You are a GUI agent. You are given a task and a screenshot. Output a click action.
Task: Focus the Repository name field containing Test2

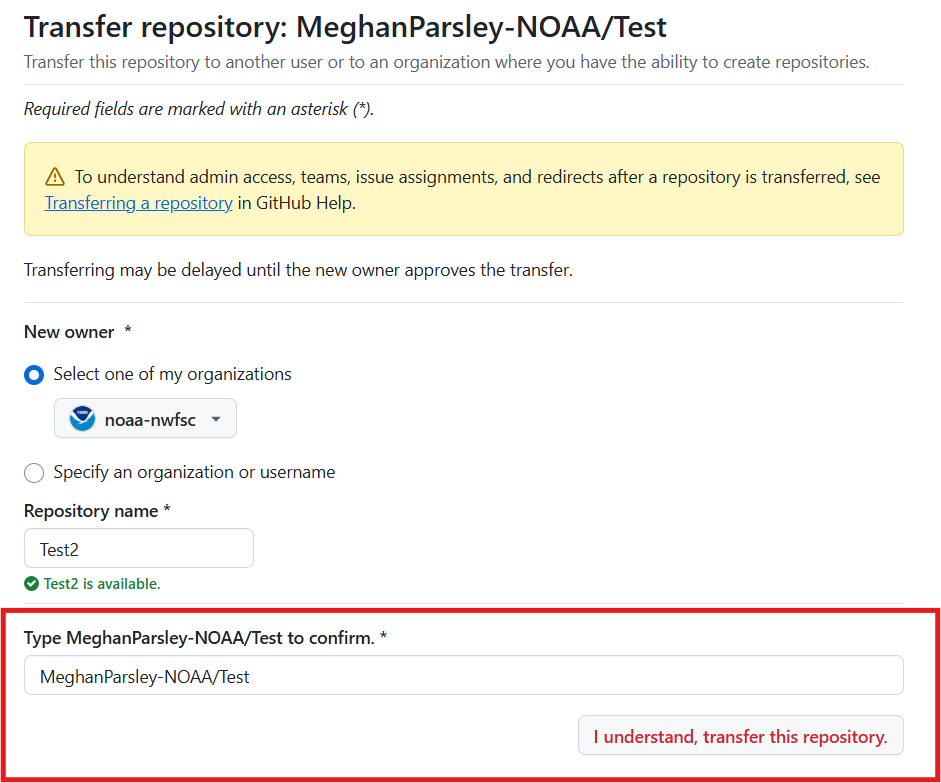pos(139,548)
